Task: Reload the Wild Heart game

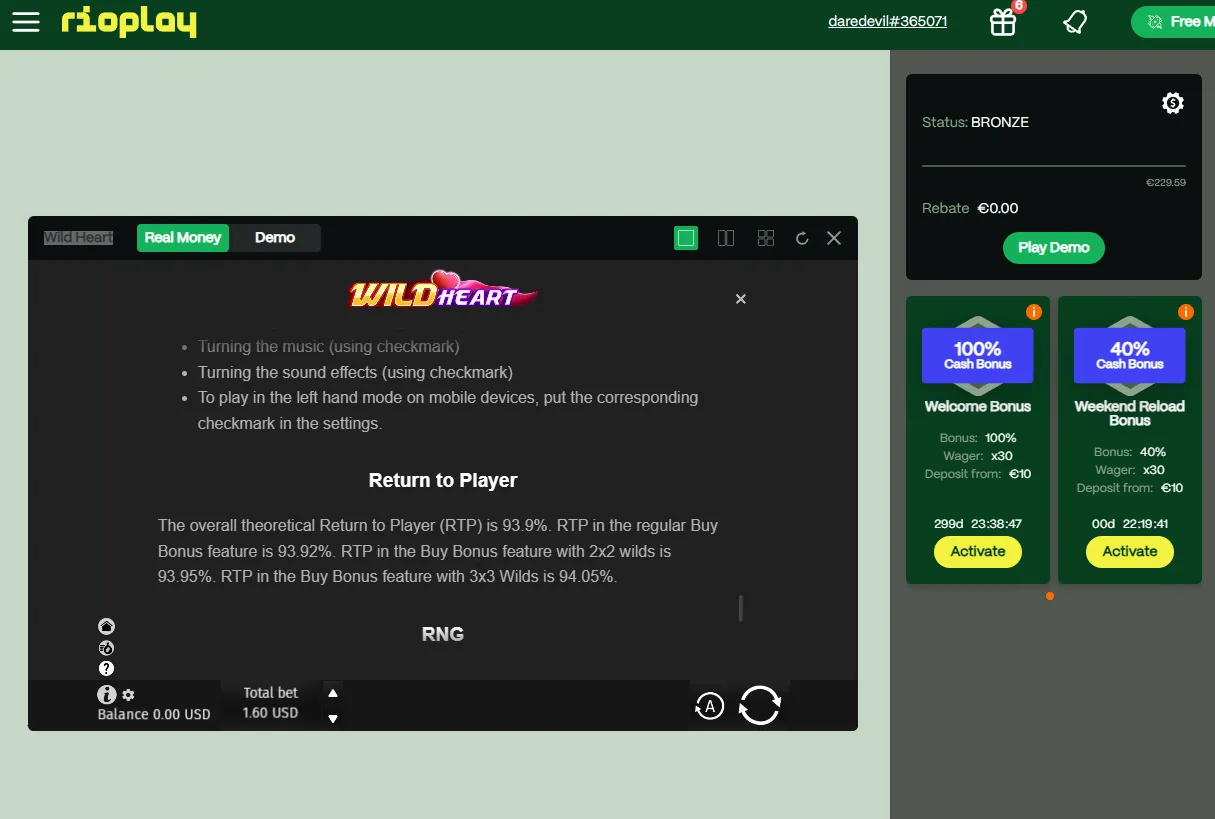Action: point(801,238)
